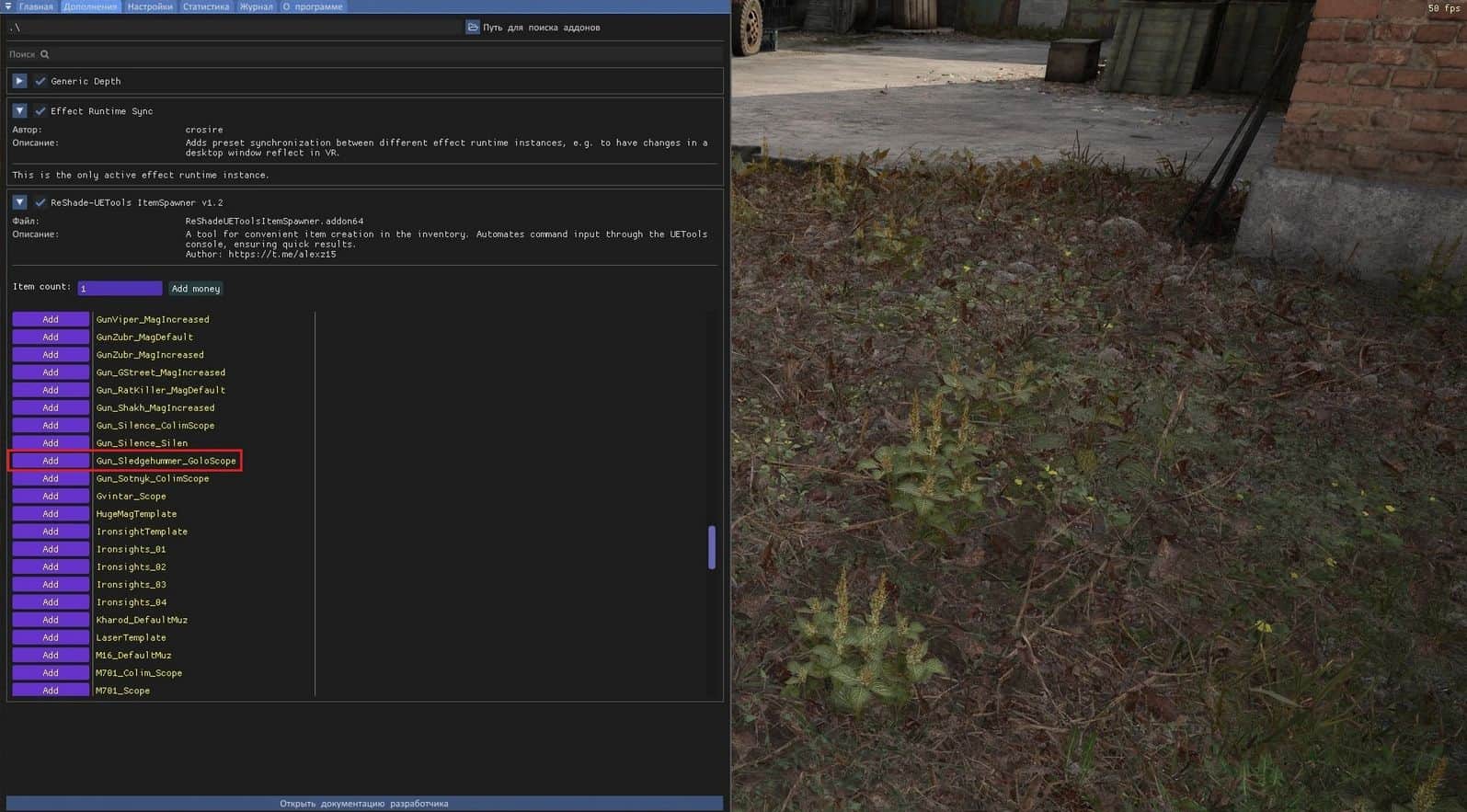Add the Gvintar_Scope item
1467x812 pixels.
(x=51, y=497)
